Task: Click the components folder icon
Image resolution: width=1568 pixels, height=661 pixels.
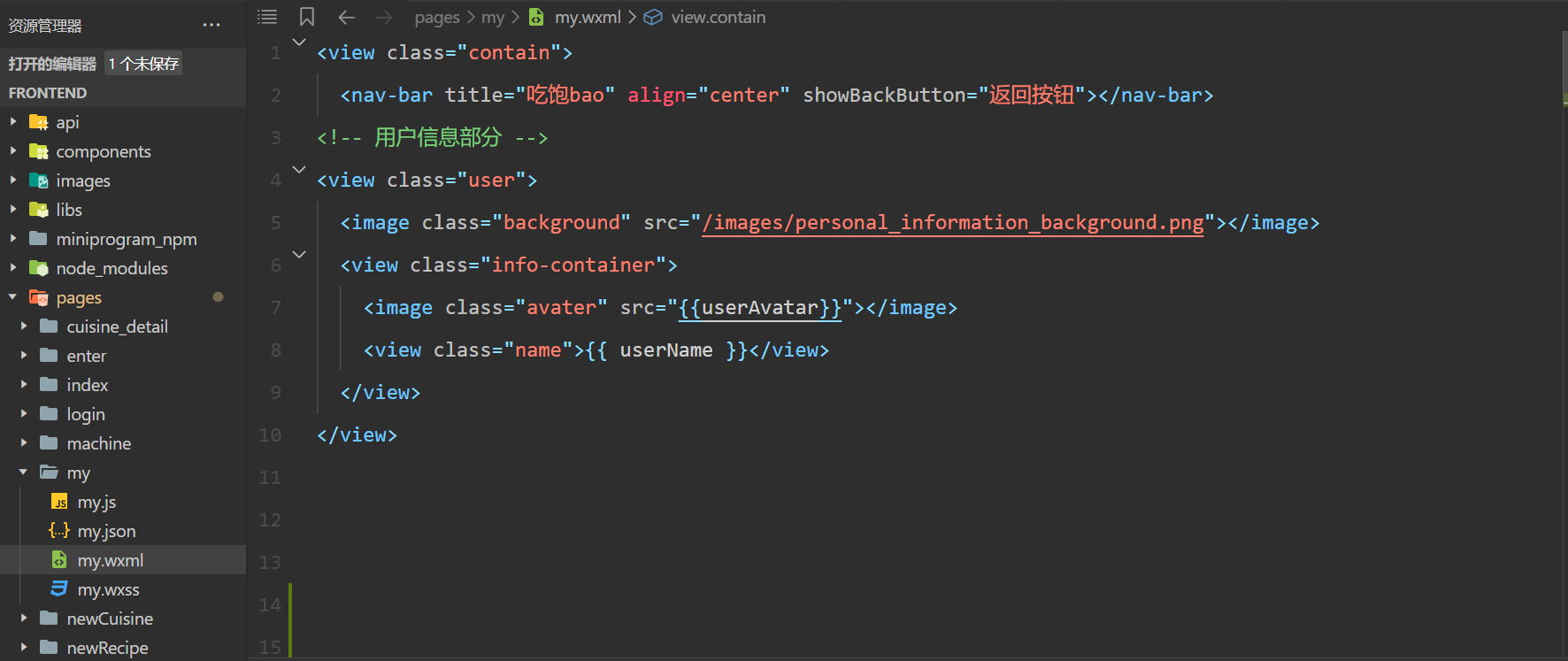Action: click(39, 151)
